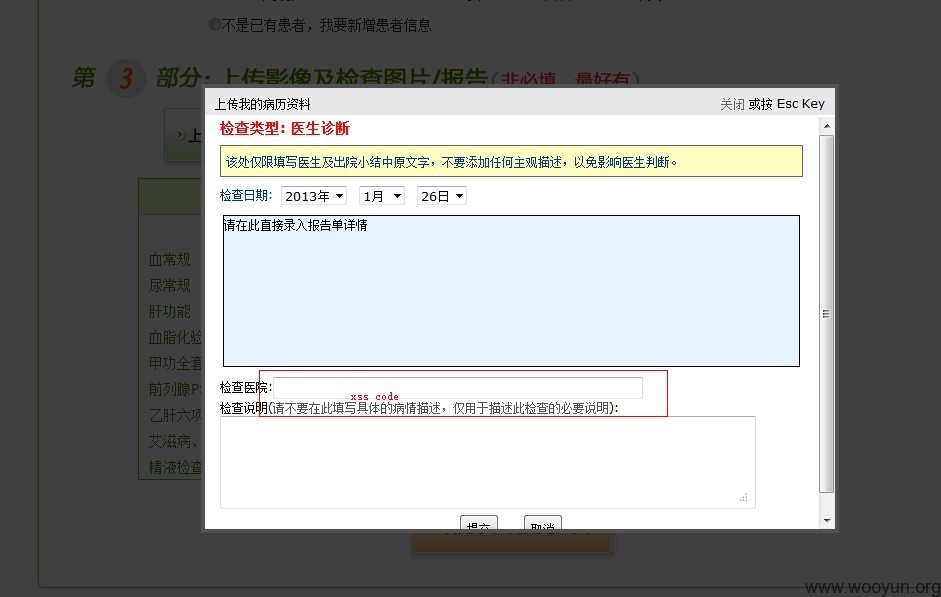The image size is (941, 597).
Task: Click the report details text area
Action: tap(511, 291)
